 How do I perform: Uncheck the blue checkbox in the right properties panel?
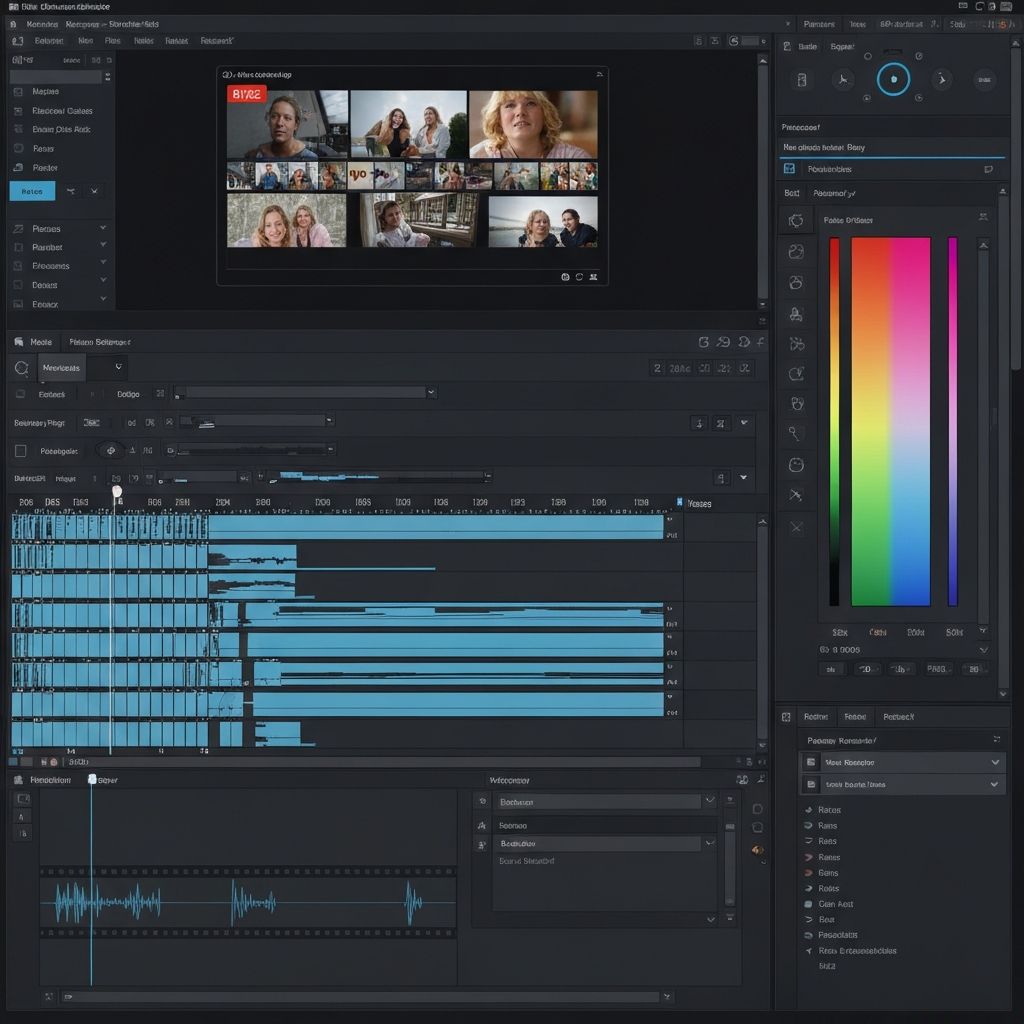pyautogui.click(x=789, y=169)
